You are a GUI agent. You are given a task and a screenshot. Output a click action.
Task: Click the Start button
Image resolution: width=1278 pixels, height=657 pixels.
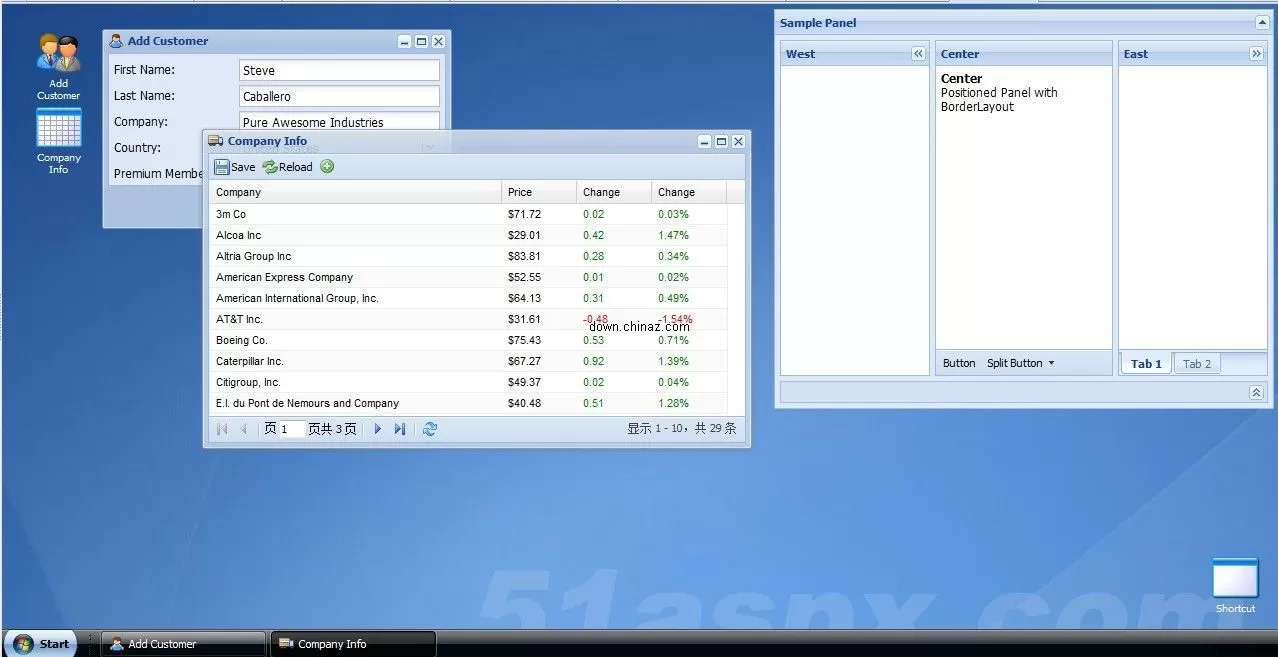[x=42, y=644]
